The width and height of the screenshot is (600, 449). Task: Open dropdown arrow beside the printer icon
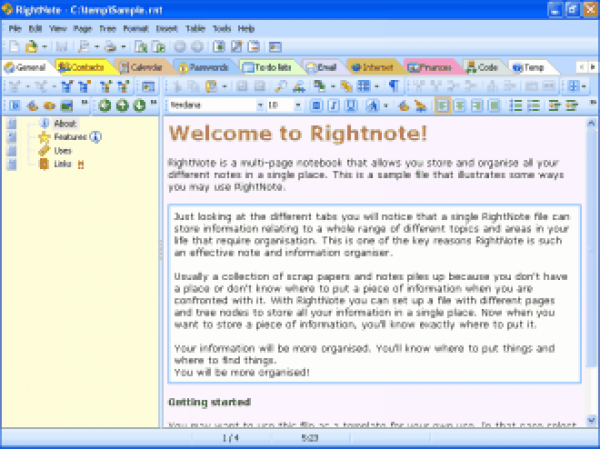point(123,47)
